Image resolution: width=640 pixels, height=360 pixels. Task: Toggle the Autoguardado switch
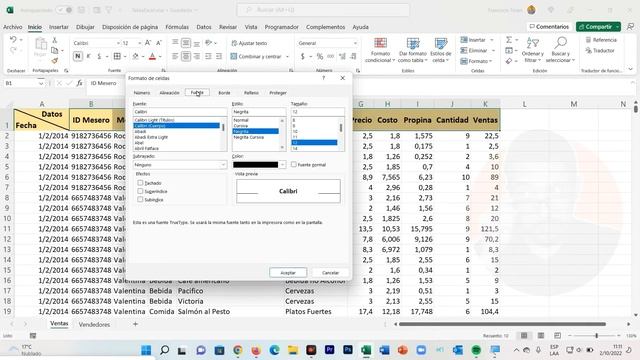coord(64,10)
